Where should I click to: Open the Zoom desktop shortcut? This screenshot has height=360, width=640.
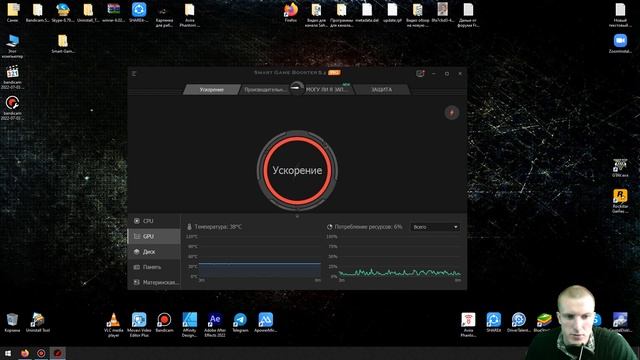coord(620,44)
